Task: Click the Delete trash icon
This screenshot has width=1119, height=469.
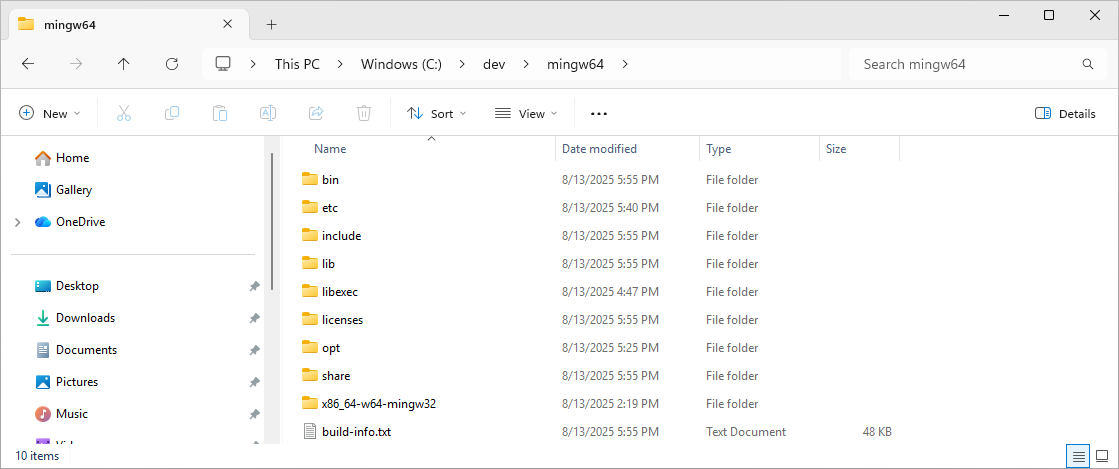Action: coord(364,113)
